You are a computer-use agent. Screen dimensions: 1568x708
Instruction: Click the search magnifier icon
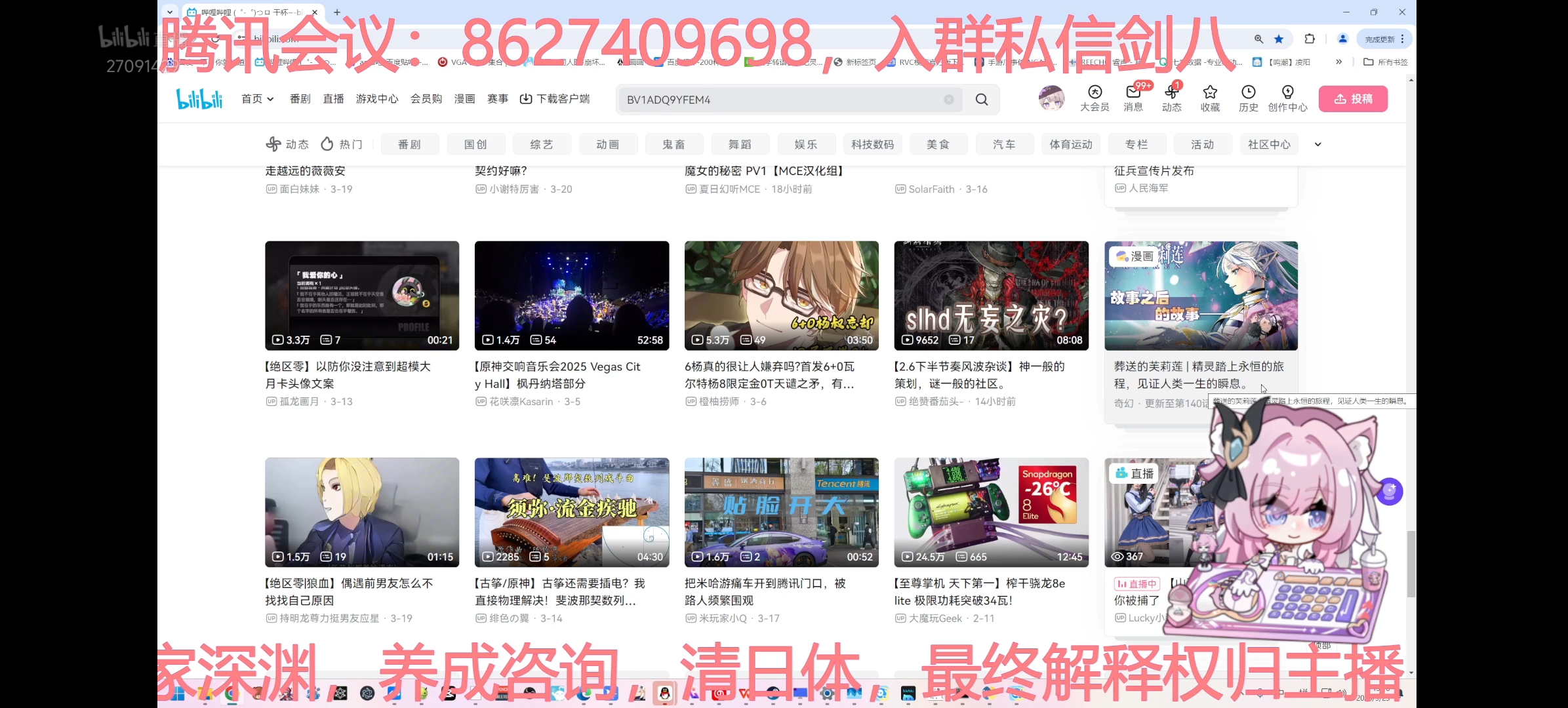pos(982,100)
